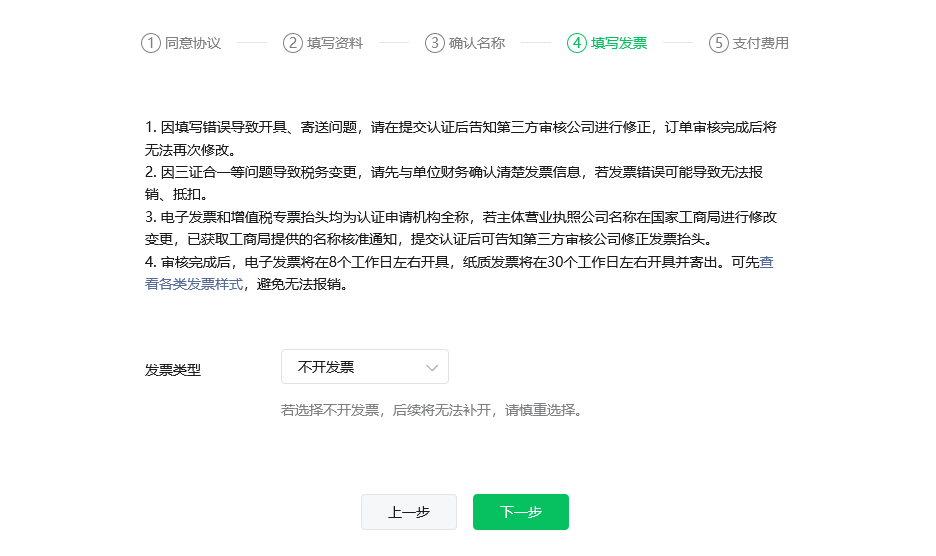Select the 支付费用 step label
Viewport: 936px width, 556px height.
click(x=761, y=43)
